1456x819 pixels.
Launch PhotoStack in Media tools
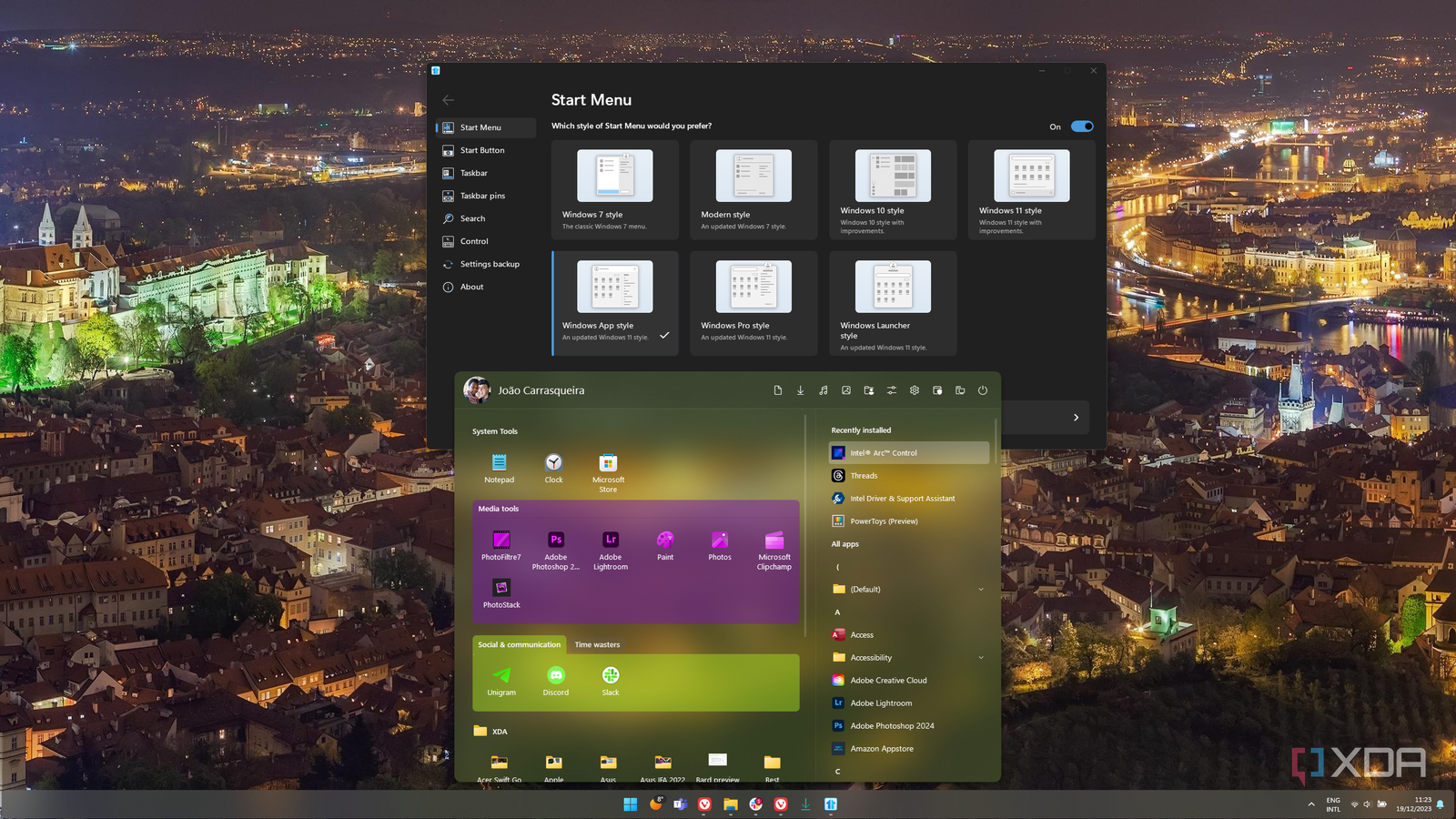[x=501, y=593]
